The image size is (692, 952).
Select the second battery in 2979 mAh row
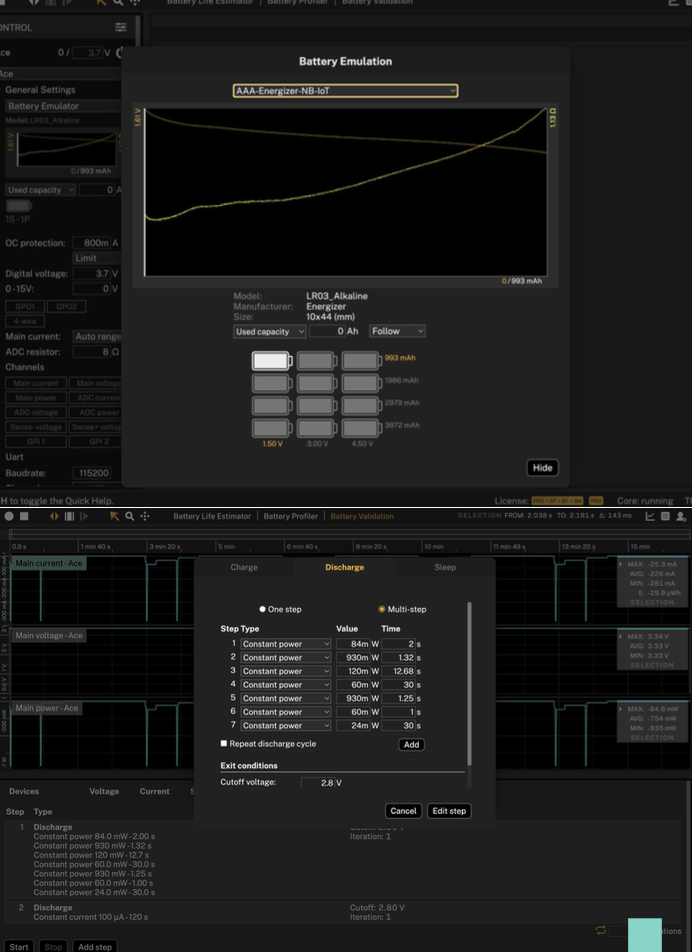pos(317,406)
